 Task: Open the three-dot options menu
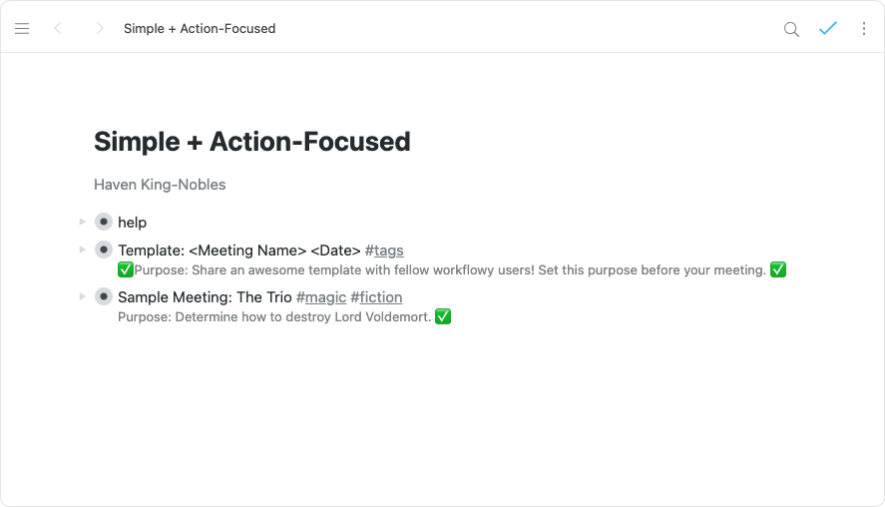tap(864, 29)
